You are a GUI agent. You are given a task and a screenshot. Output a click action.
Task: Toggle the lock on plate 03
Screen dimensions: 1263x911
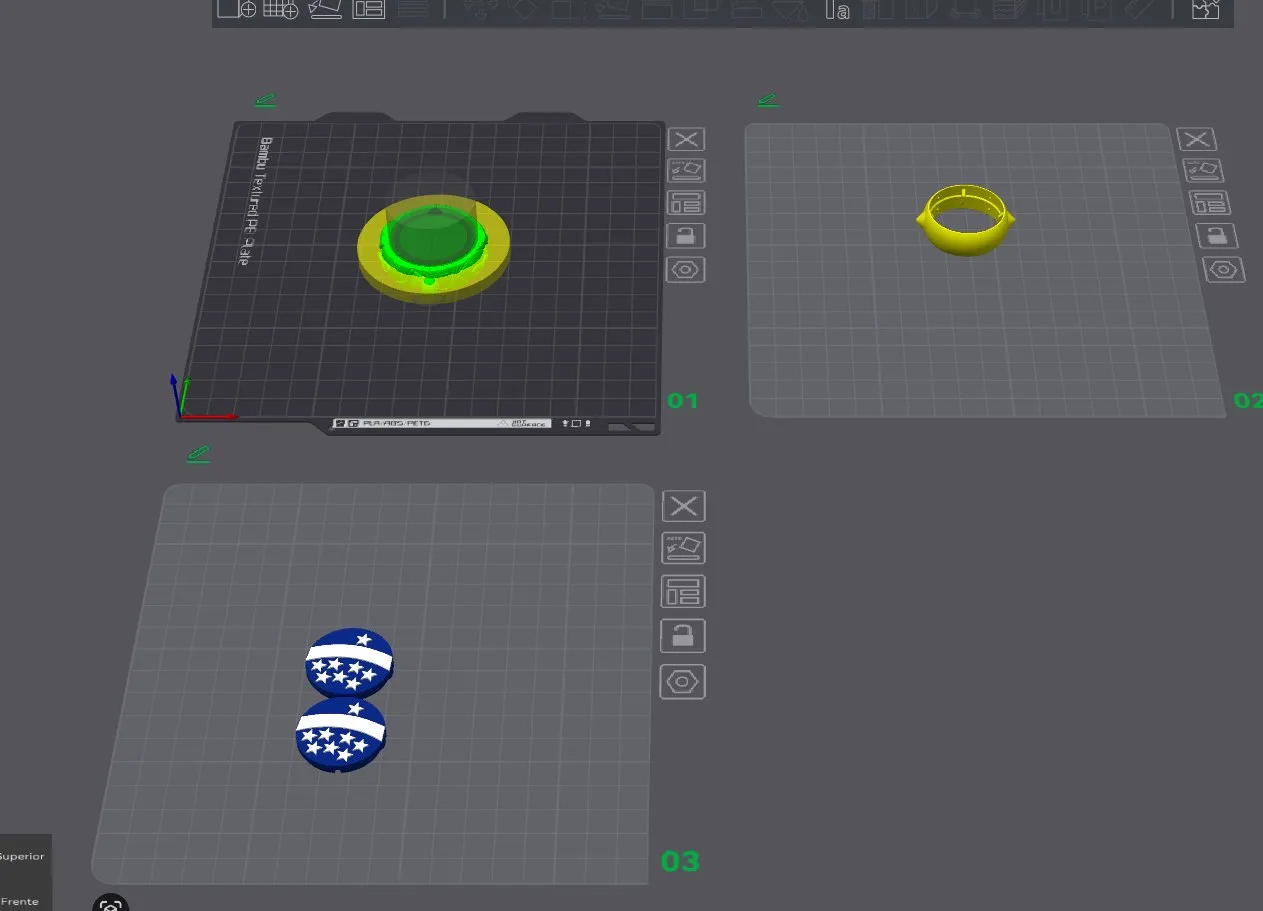point(683,635)
